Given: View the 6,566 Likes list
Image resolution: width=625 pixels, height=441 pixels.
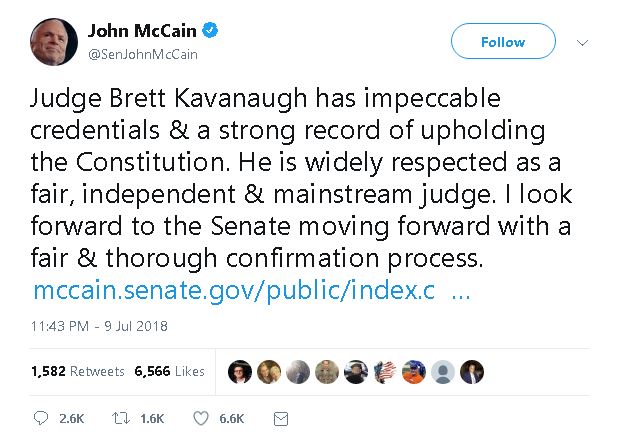Looking at the screenshot, I should pos(169,371).
